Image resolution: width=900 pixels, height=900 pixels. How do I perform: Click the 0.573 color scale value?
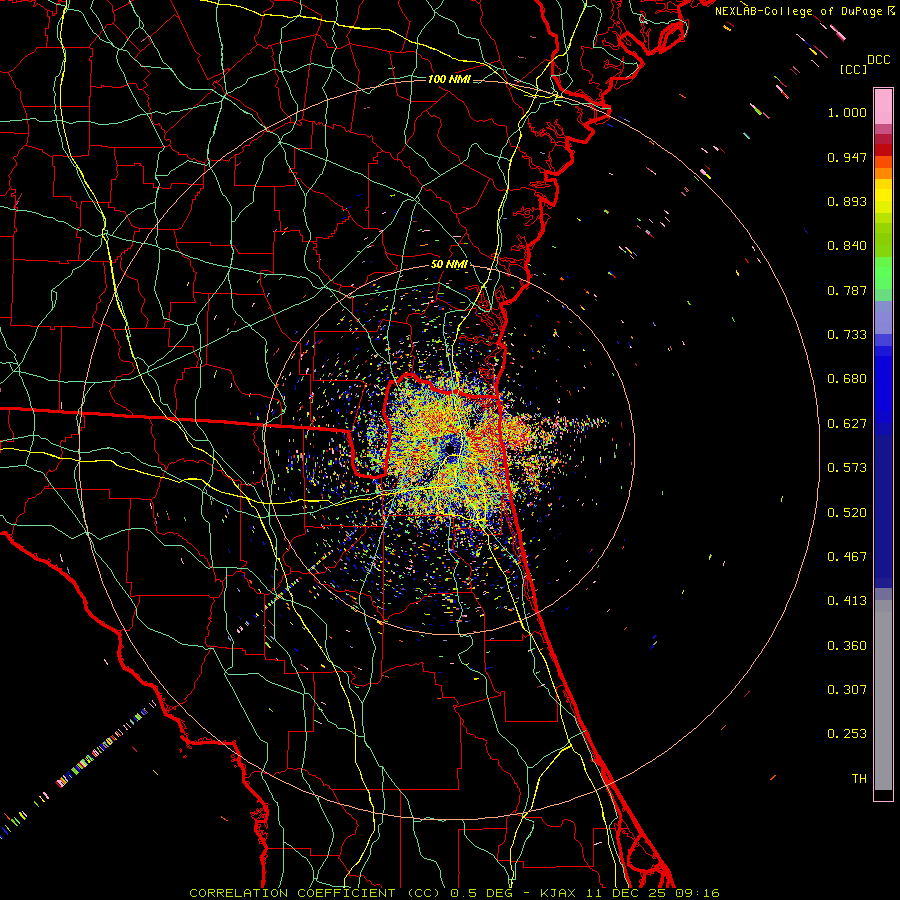[847, 468]
